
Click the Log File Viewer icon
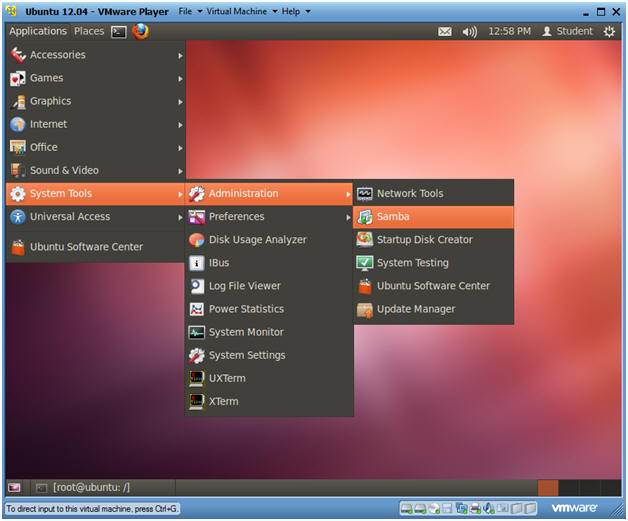(x=197, y=286)
